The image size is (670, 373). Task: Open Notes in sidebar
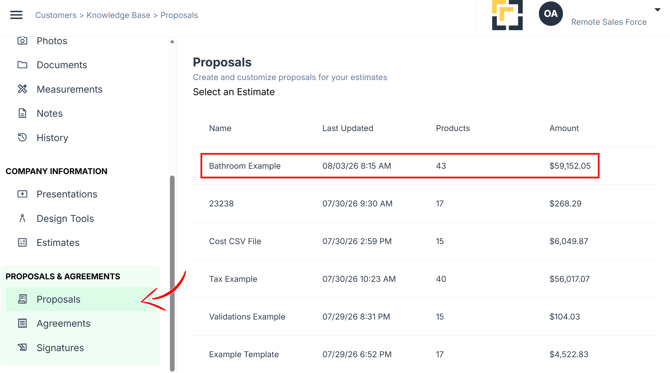click(49, 113)
